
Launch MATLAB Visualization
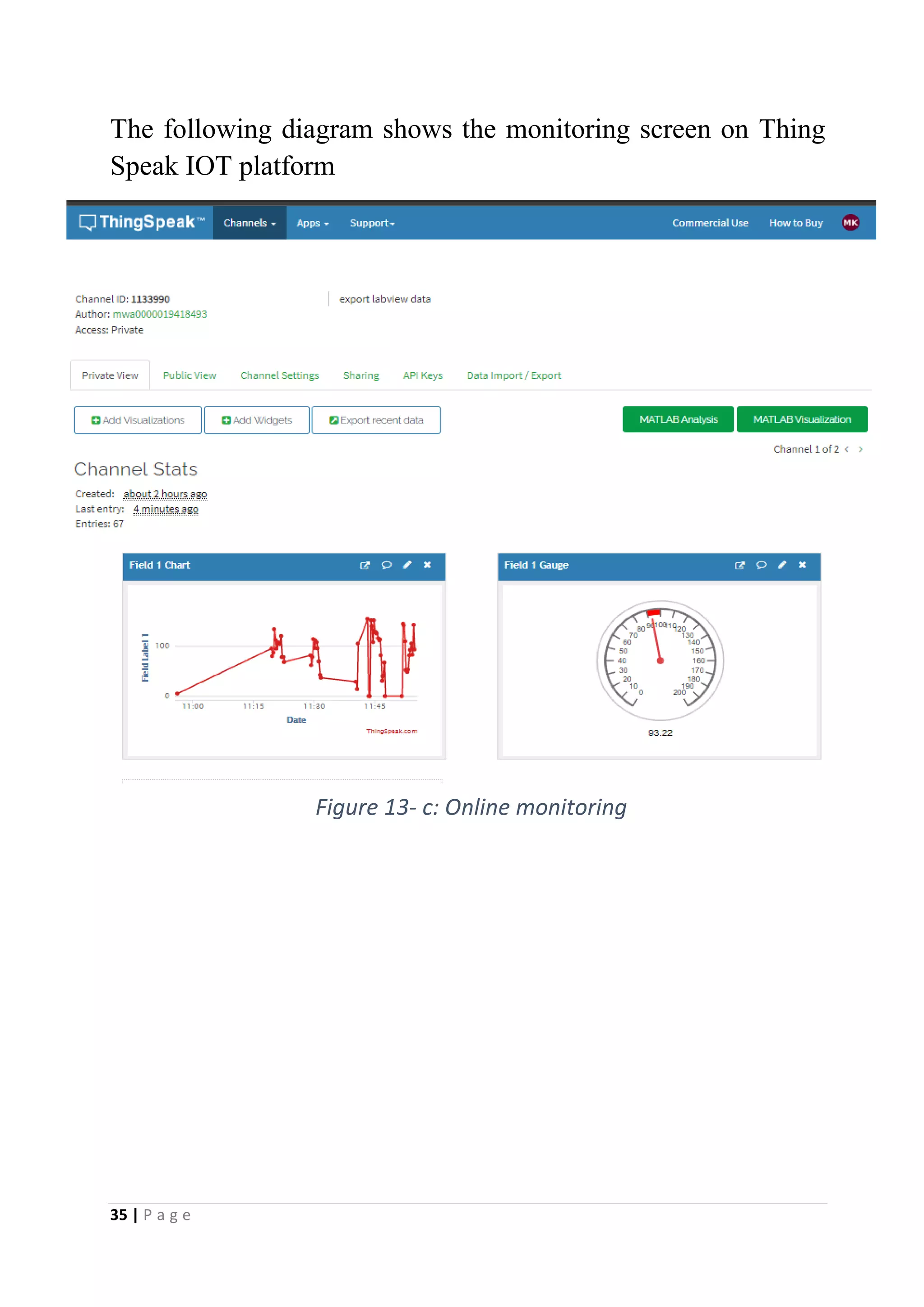coord(802,420)
